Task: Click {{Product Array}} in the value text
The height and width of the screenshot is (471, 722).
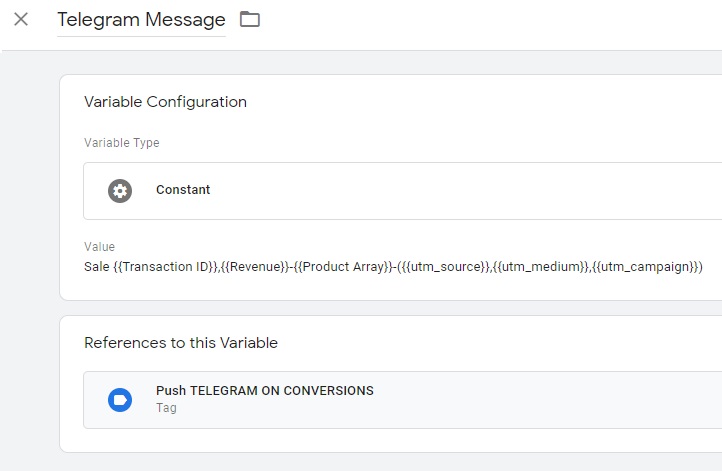Action: [339, 267]
